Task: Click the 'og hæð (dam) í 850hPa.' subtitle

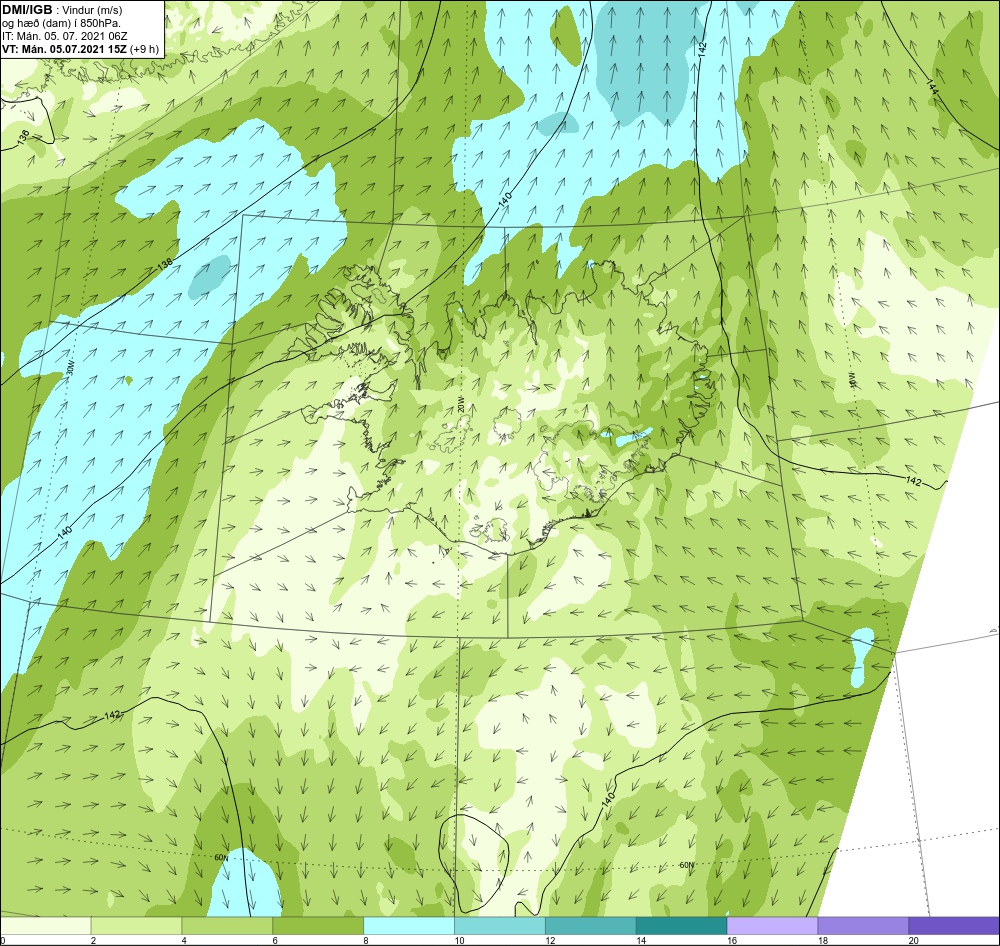Action: pyautogui.click(x=62, y=23)
